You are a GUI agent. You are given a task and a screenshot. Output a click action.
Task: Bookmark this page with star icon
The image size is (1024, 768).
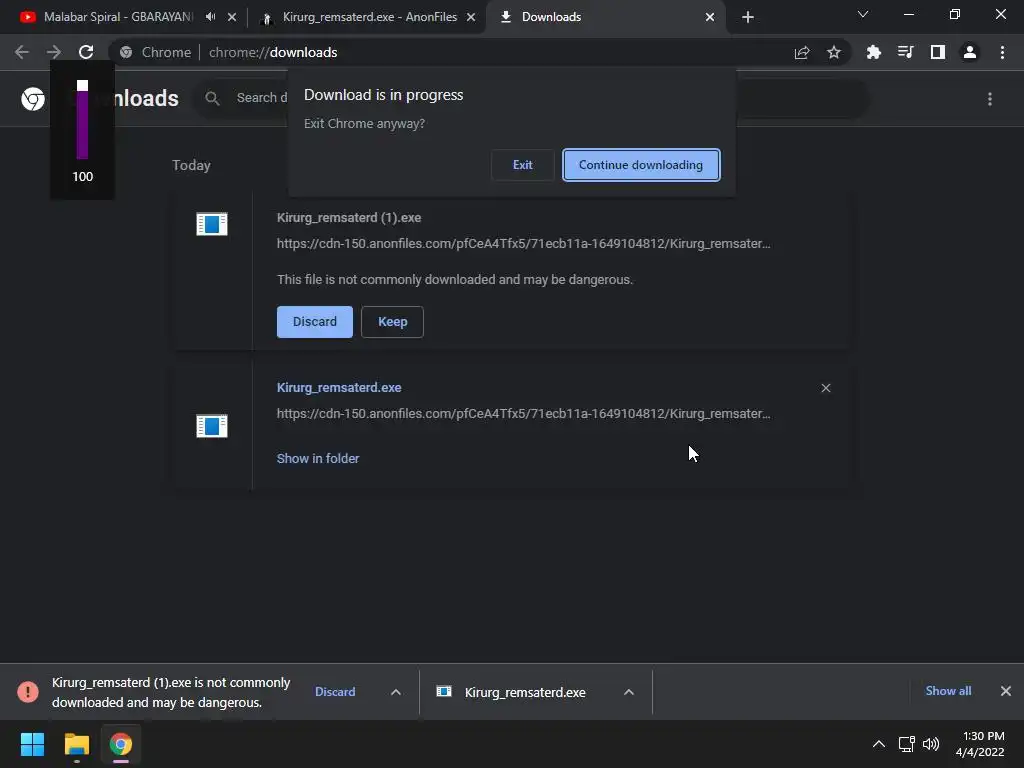[x=834, y=53]
